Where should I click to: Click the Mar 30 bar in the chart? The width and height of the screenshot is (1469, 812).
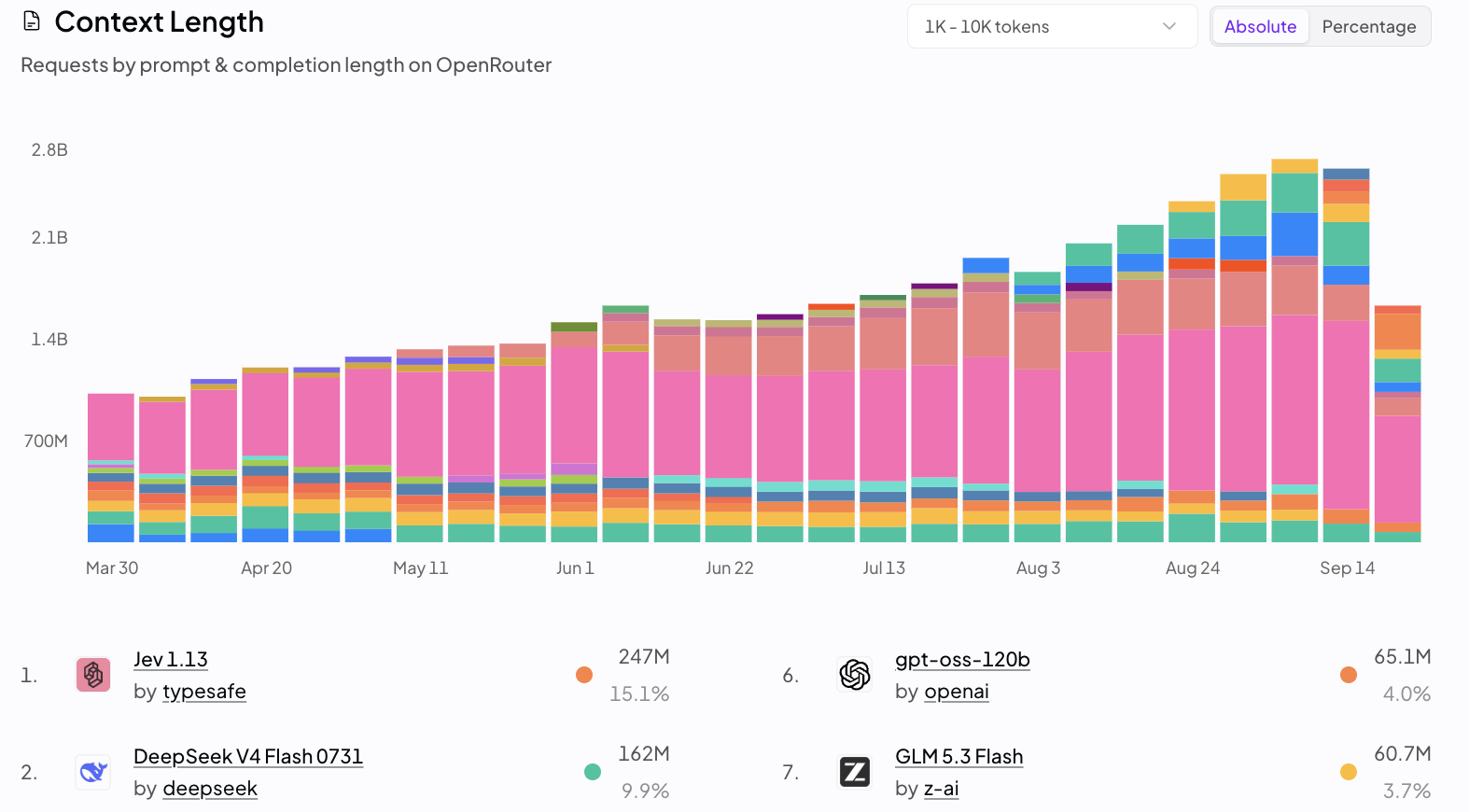[x=111, y=468]
